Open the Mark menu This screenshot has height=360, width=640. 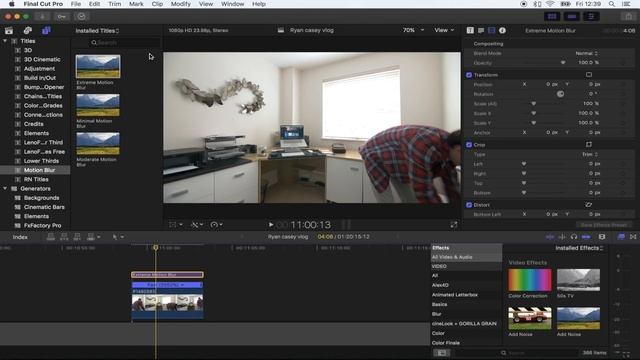[x=136, y=4]
